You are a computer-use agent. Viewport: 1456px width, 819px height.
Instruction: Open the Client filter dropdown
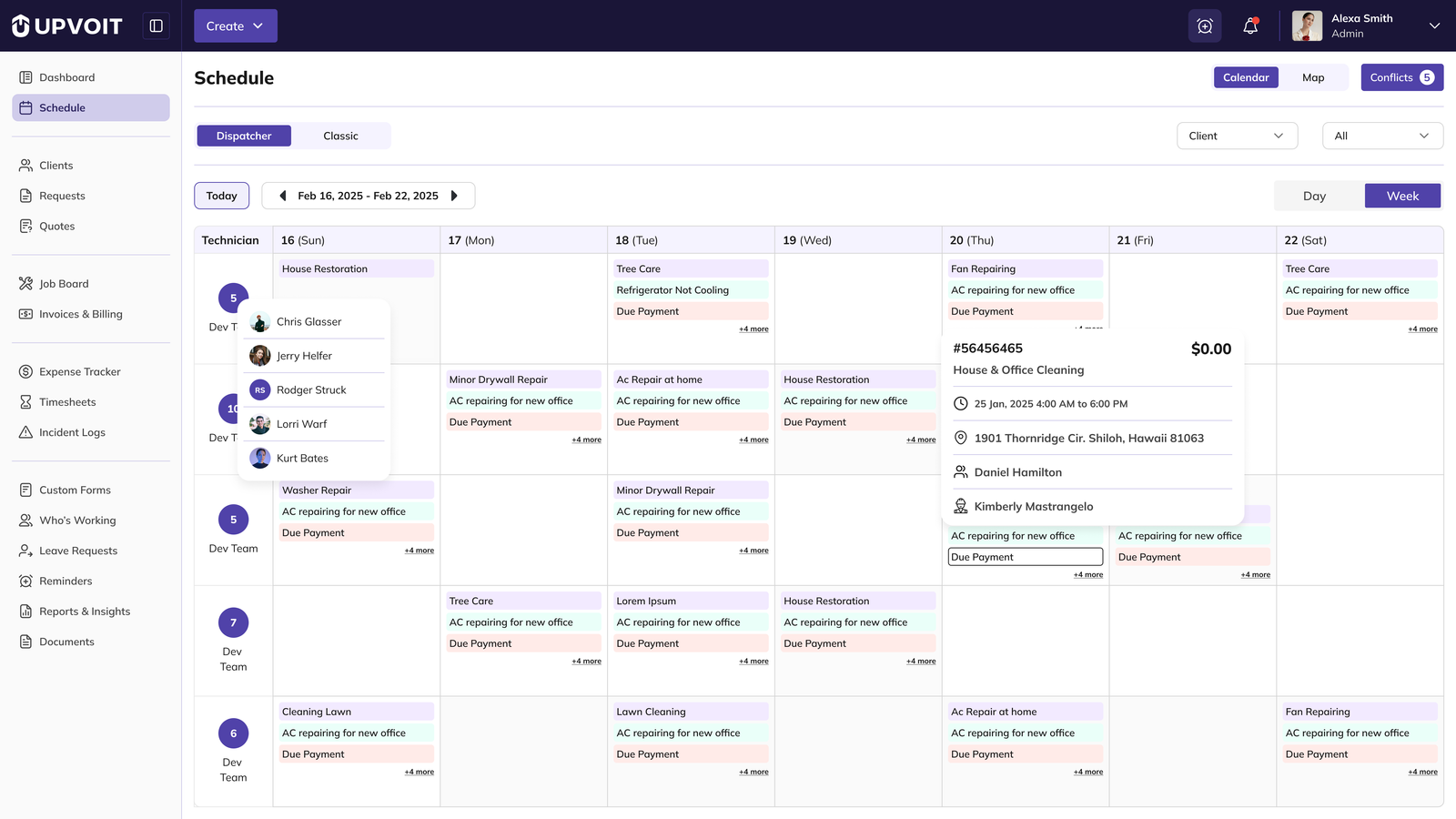(x=1236, y=136)
